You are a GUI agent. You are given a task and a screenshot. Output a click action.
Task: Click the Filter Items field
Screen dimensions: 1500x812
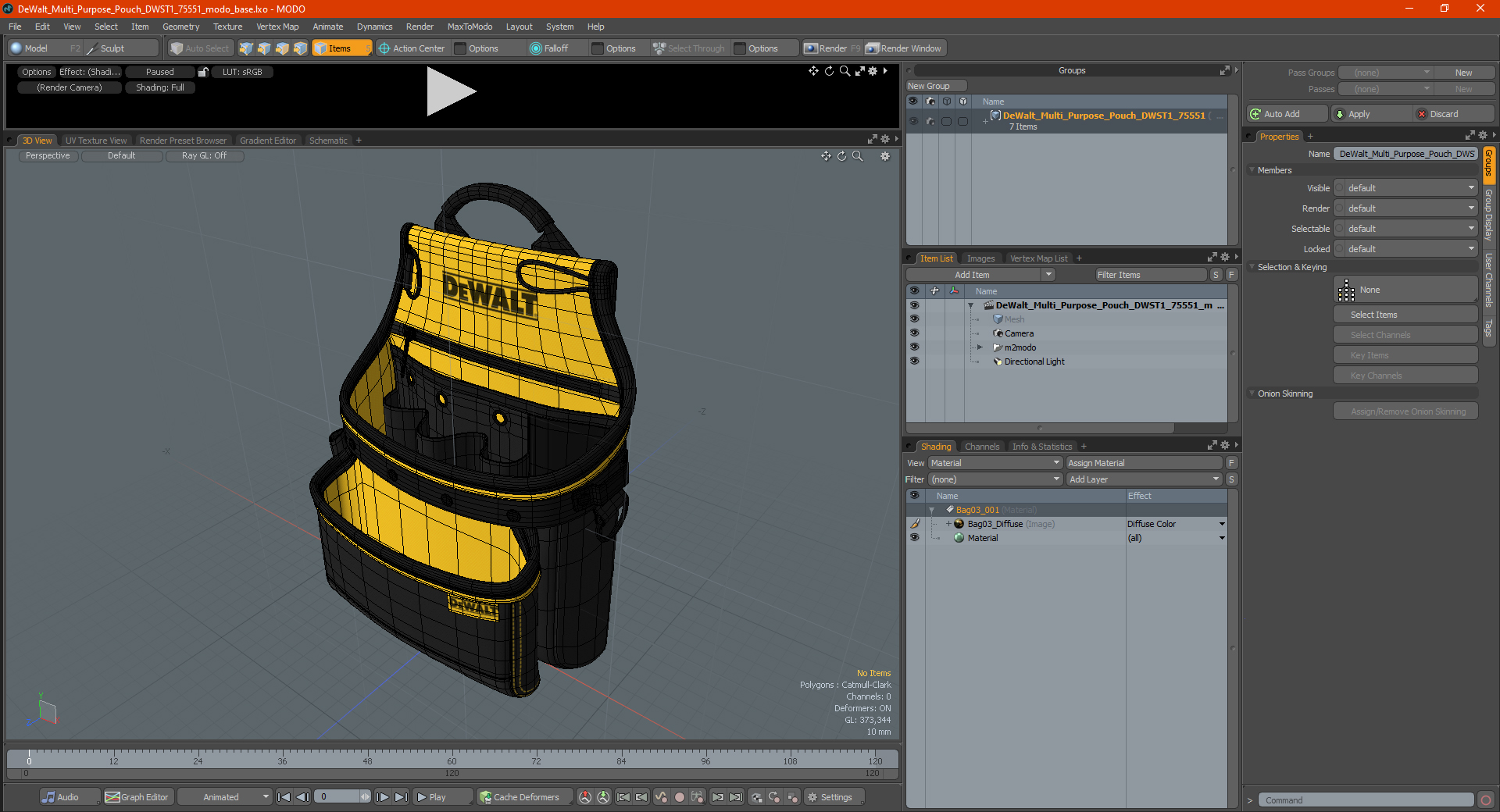coord(1151,275)
